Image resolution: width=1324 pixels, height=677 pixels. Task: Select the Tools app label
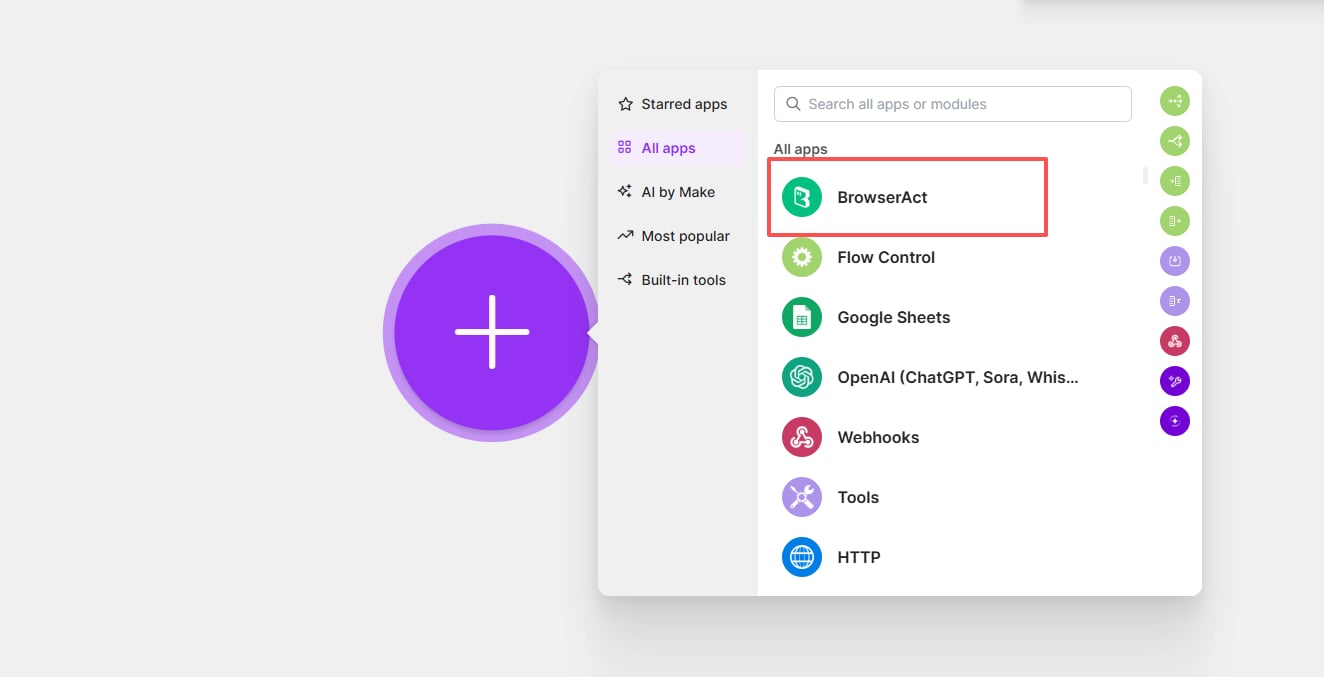point(858,497)
